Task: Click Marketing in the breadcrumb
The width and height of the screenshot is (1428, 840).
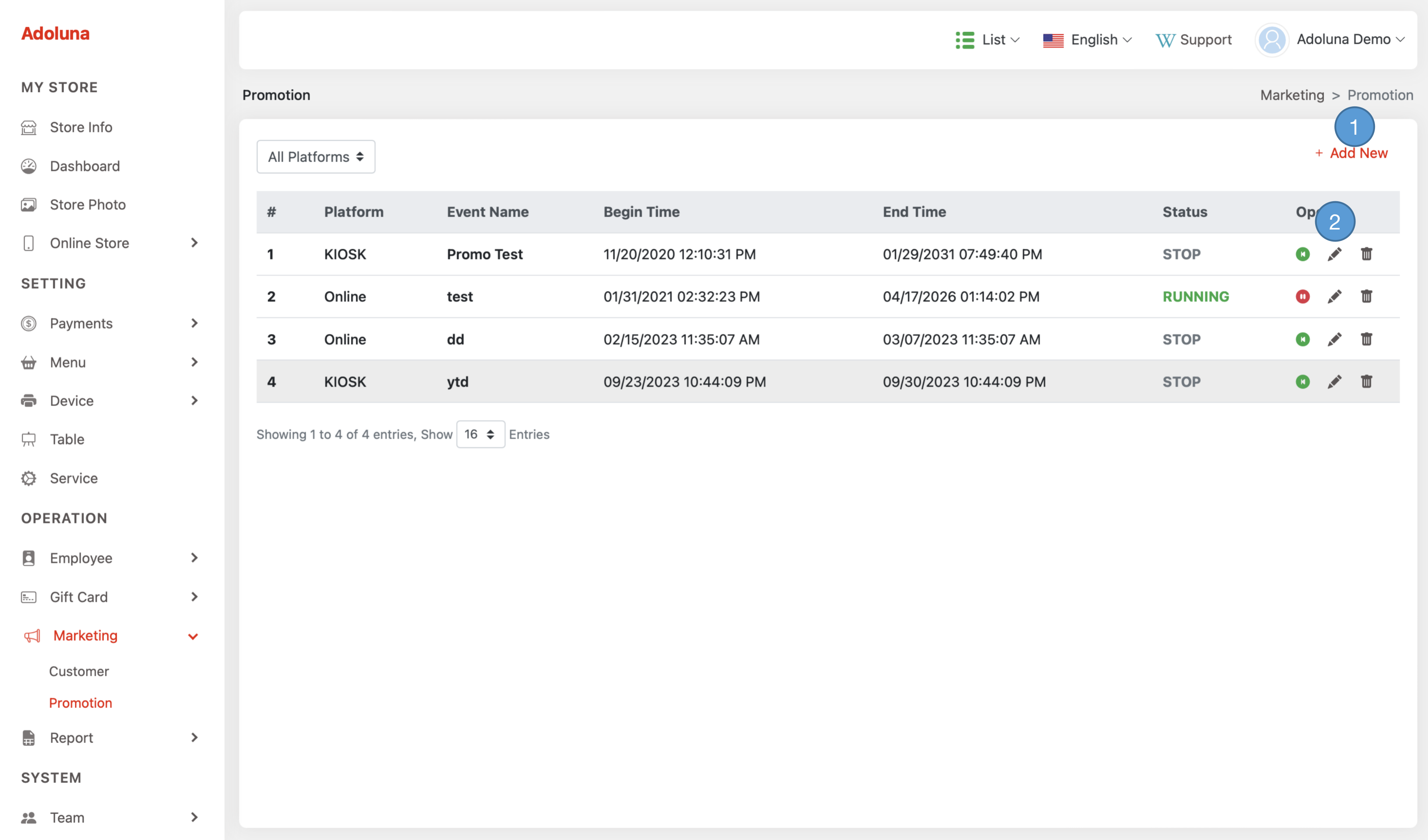Action: pos(1292,95)
